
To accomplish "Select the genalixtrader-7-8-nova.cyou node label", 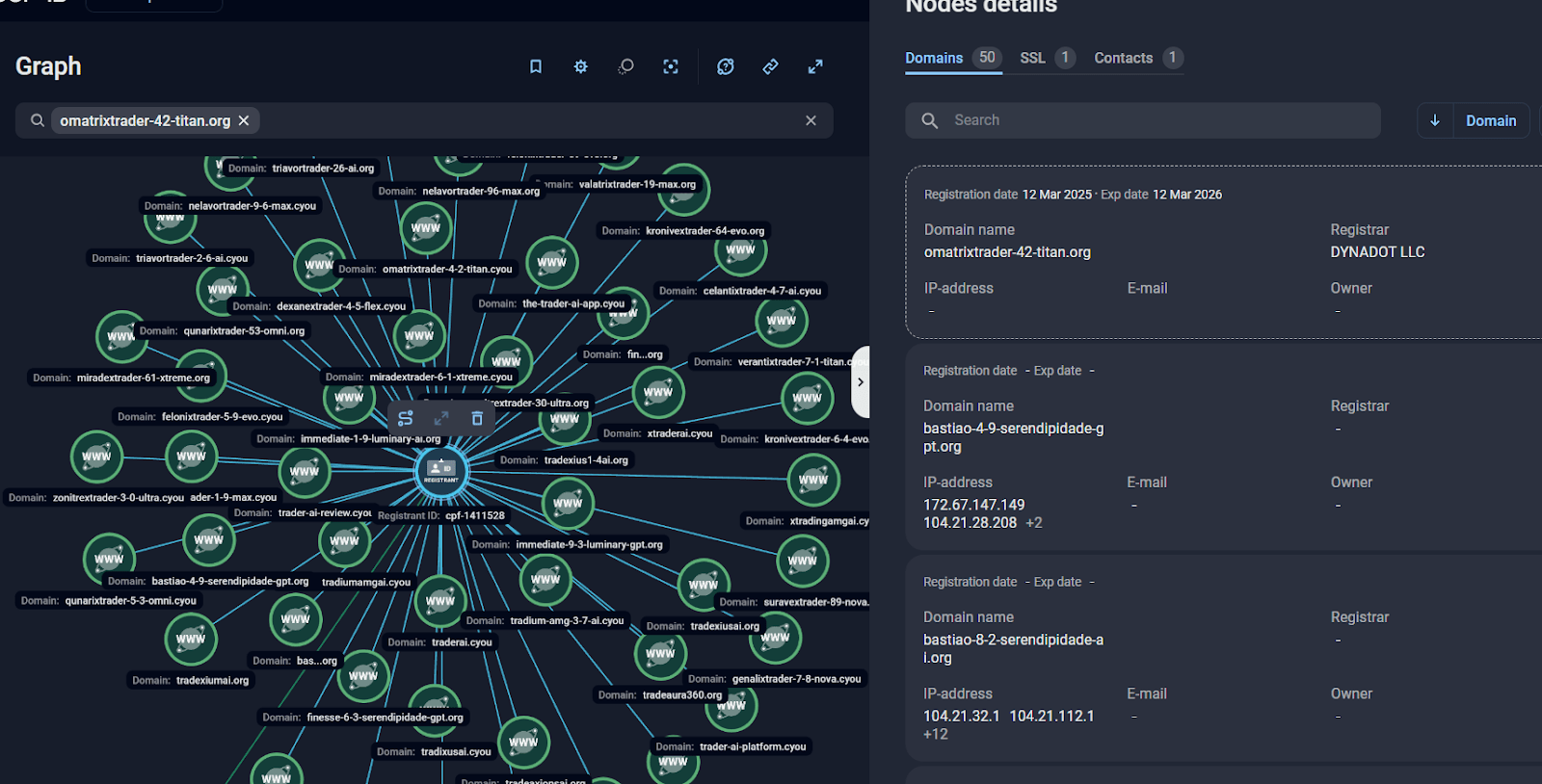I will tap(775, 679).
